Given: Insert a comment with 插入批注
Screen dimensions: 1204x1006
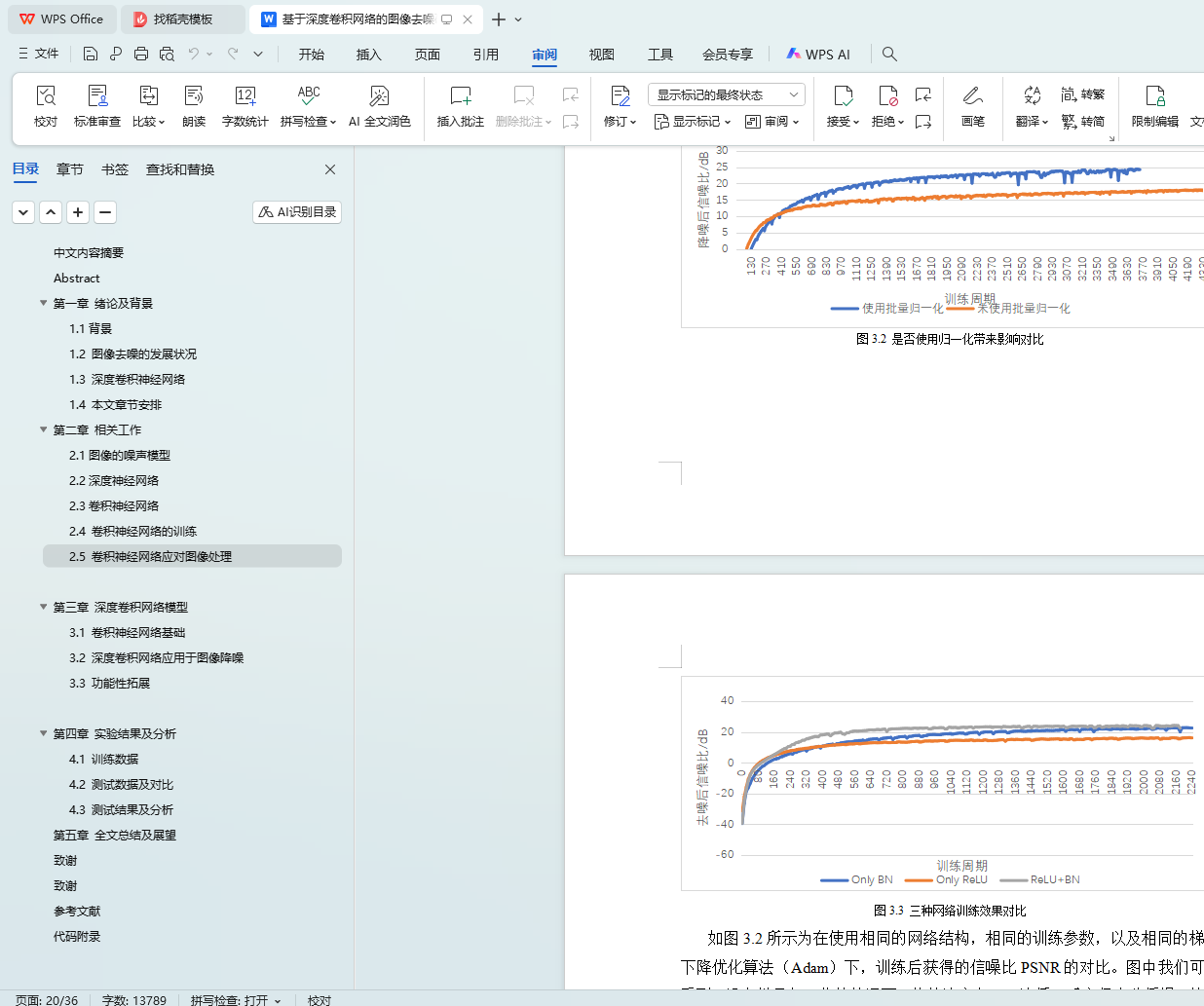Looking at the screenshot, I should pos(461,106).
